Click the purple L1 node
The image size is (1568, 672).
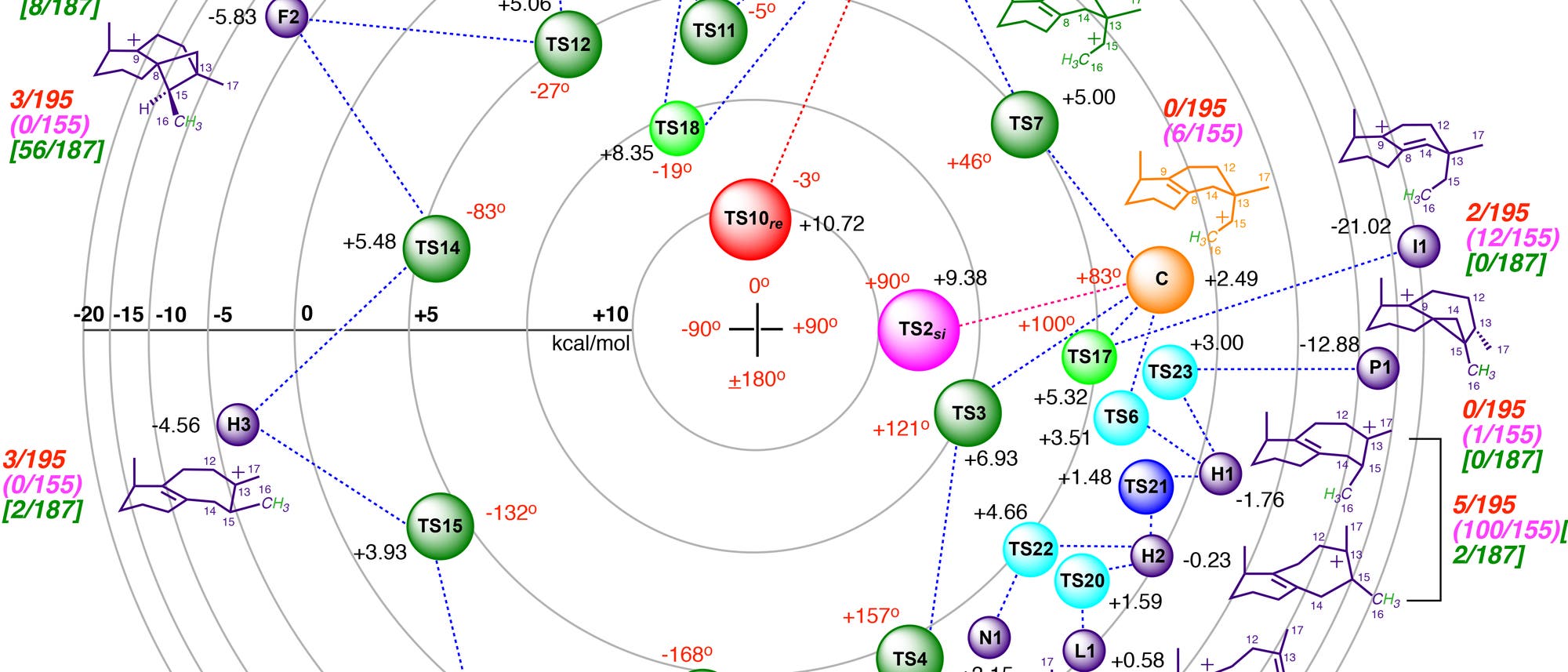(1084, 650)
